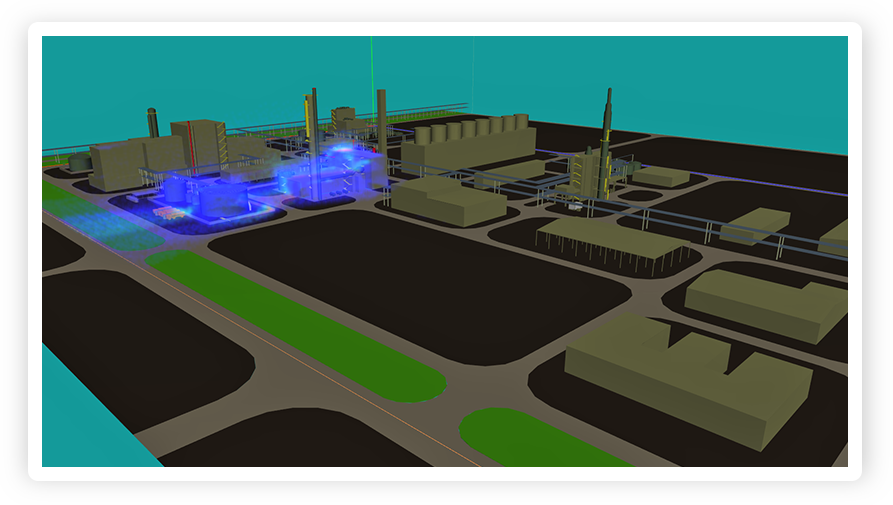Click the large E-shaped building
This screenshot has height=505, width=893.
coord(688,377)
